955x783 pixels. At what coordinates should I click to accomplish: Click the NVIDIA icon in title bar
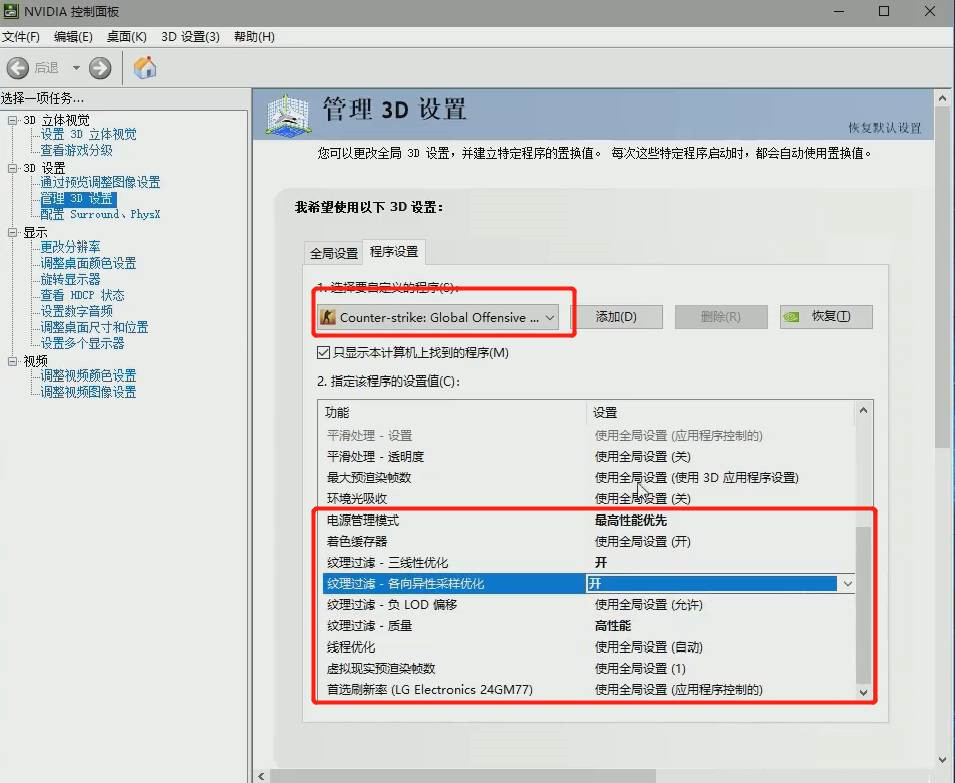coord(10,10)
